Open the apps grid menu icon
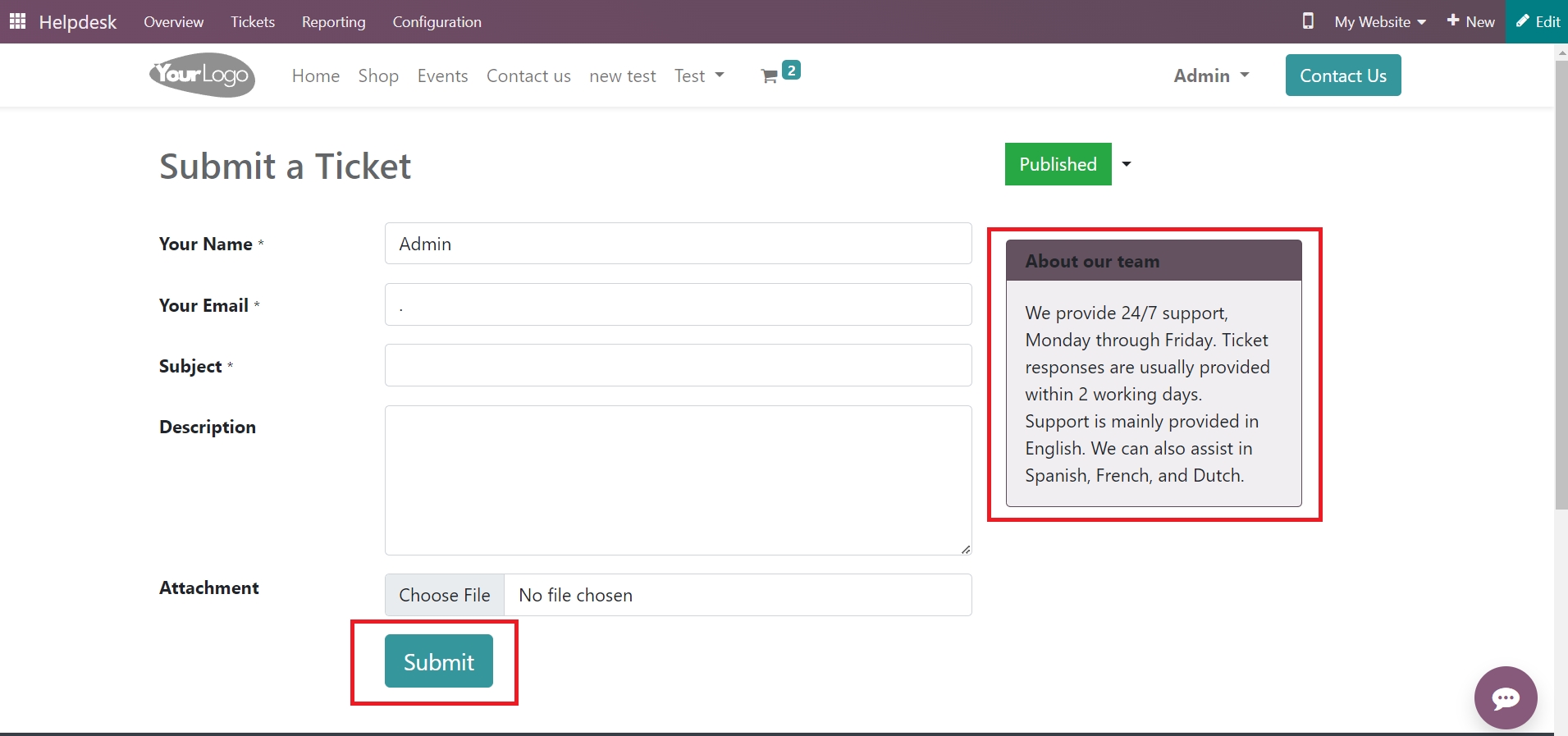This screenshot has width=1568, height=736. tap(17, 21)
